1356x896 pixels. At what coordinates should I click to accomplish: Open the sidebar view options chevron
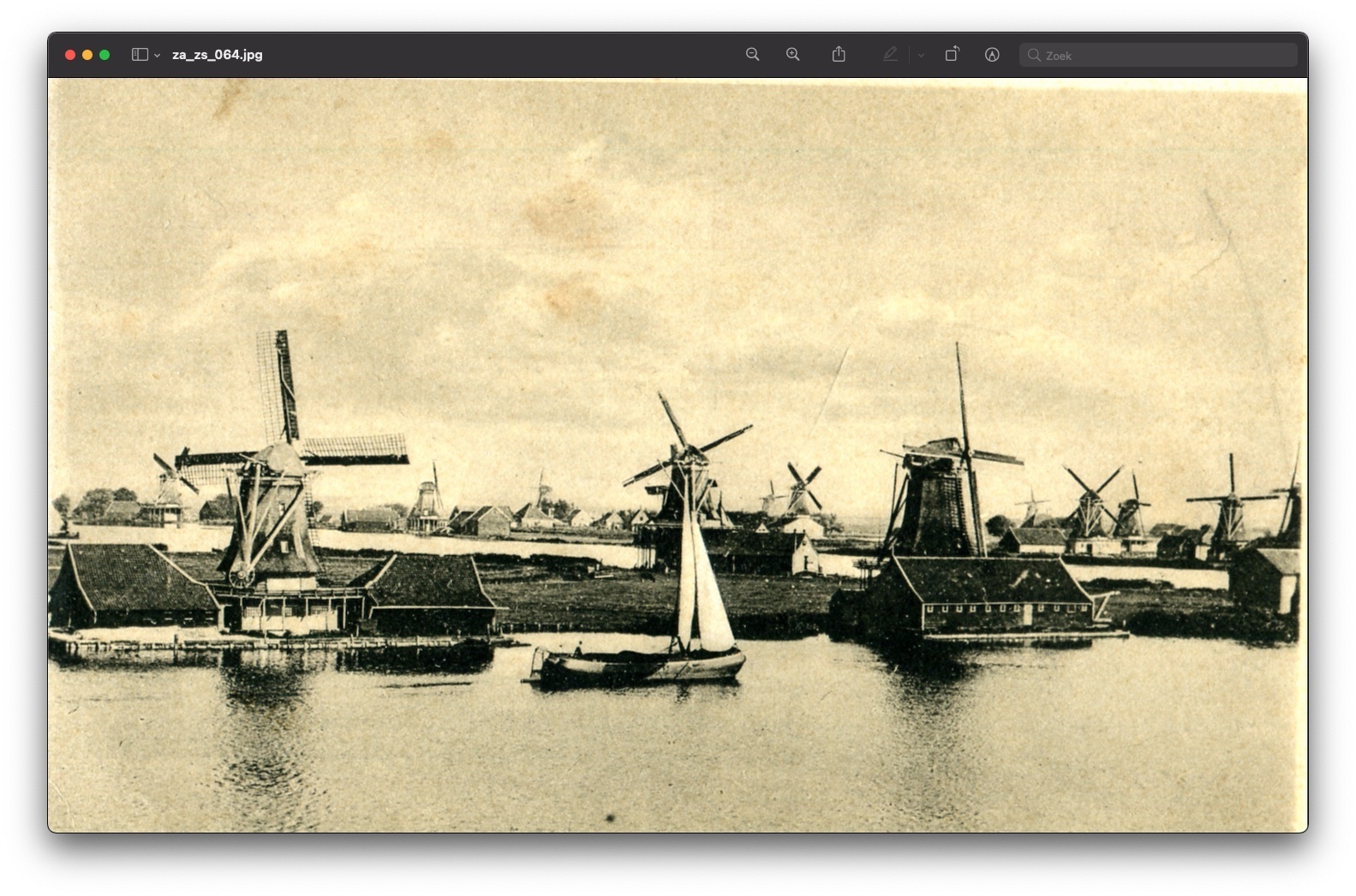coord(157,55)
